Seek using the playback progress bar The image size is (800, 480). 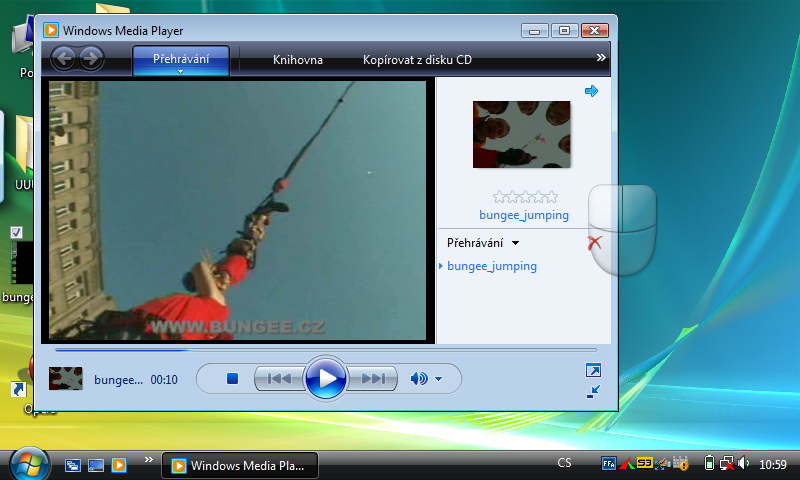326,350
